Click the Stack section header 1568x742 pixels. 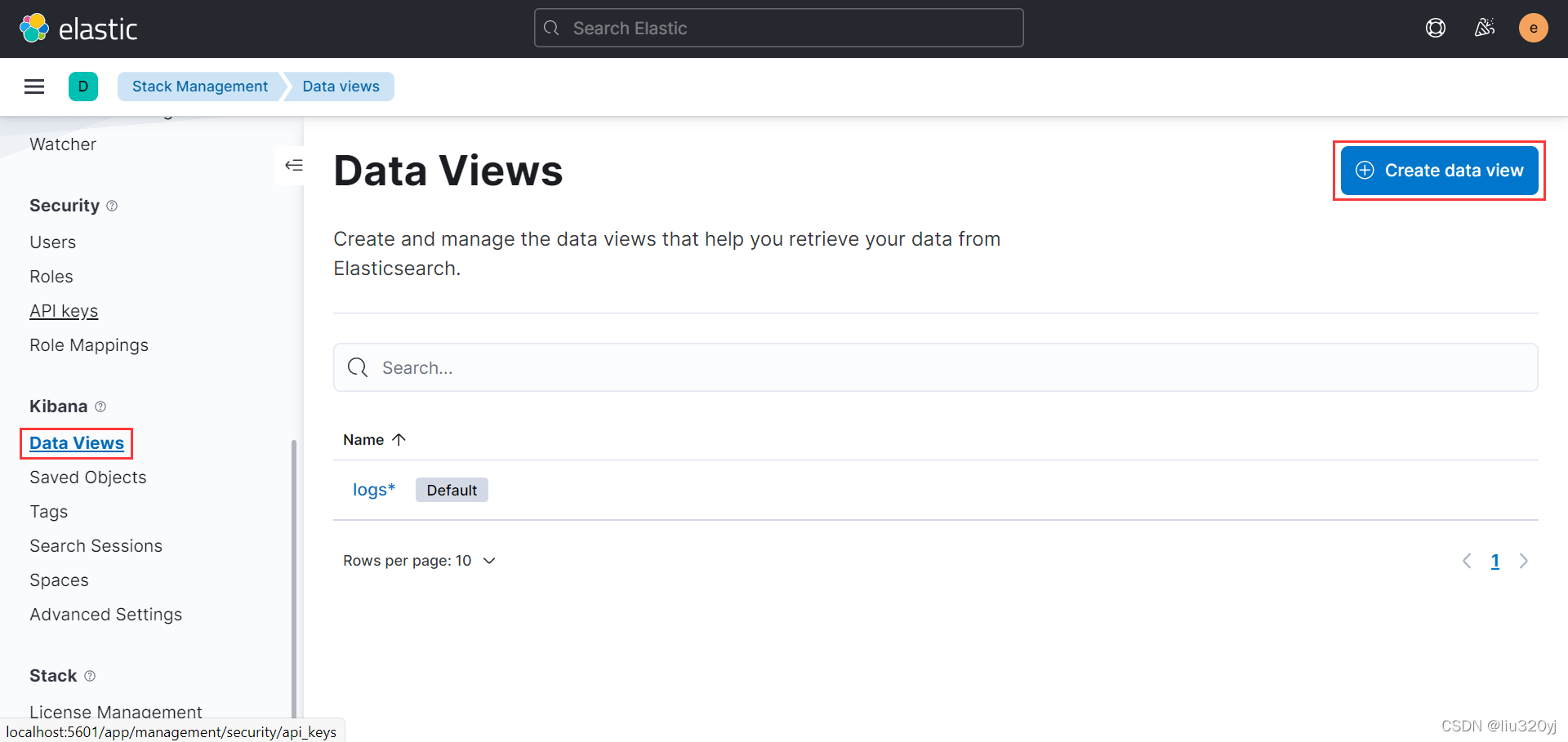pyautogui.click(x=53, y=676)
